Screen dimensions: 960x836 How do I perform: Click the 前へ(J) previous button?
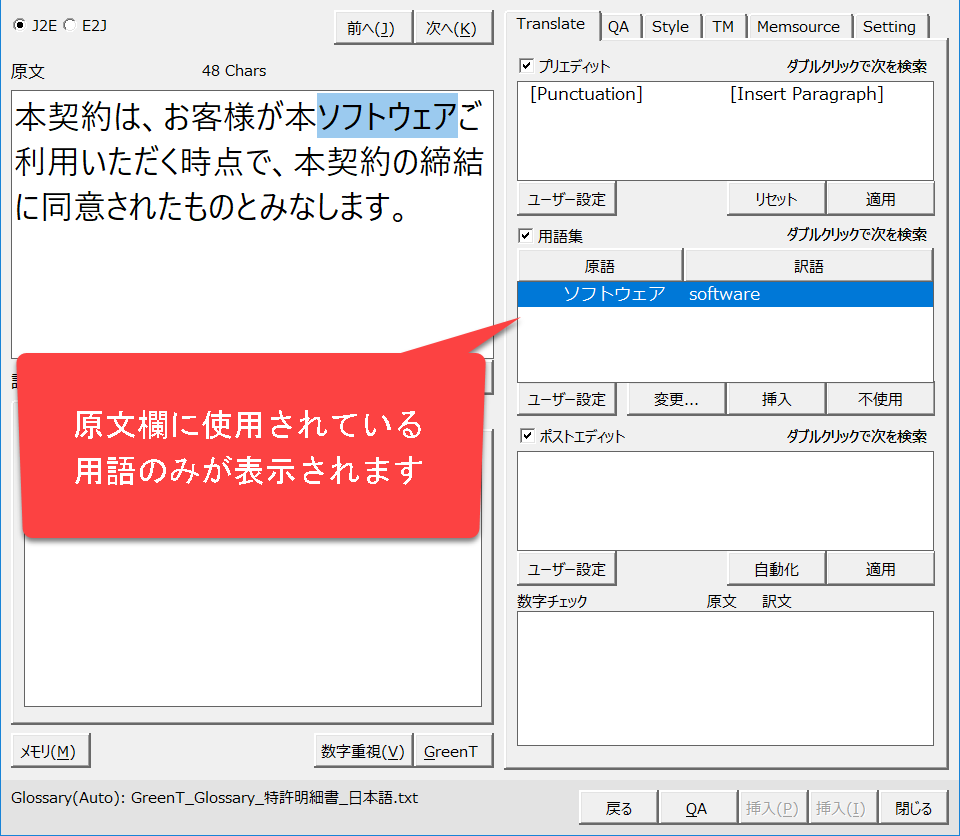(372, 28)
